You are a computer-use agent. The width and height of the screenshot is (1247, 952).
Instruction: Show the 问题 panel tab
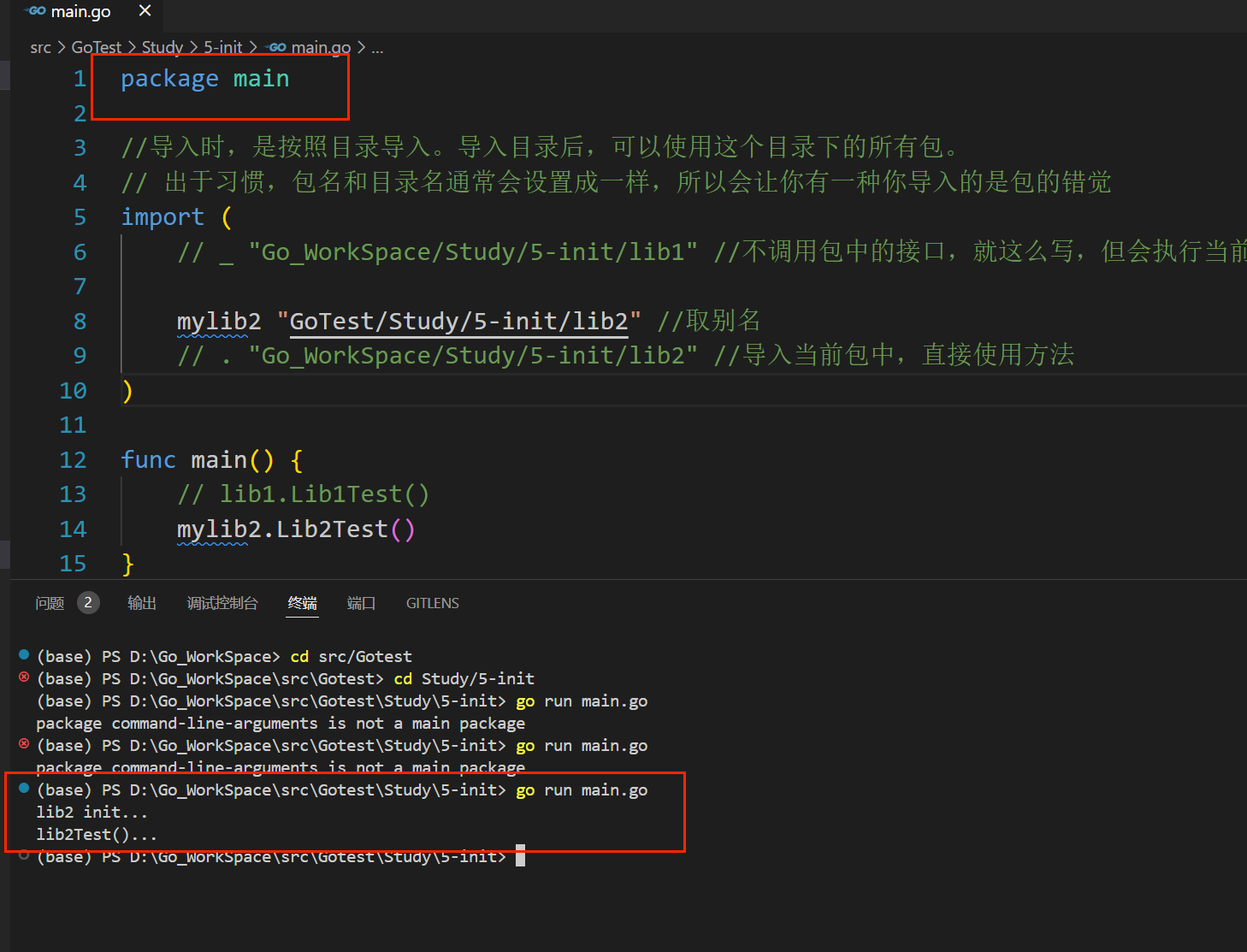[50, 603]
